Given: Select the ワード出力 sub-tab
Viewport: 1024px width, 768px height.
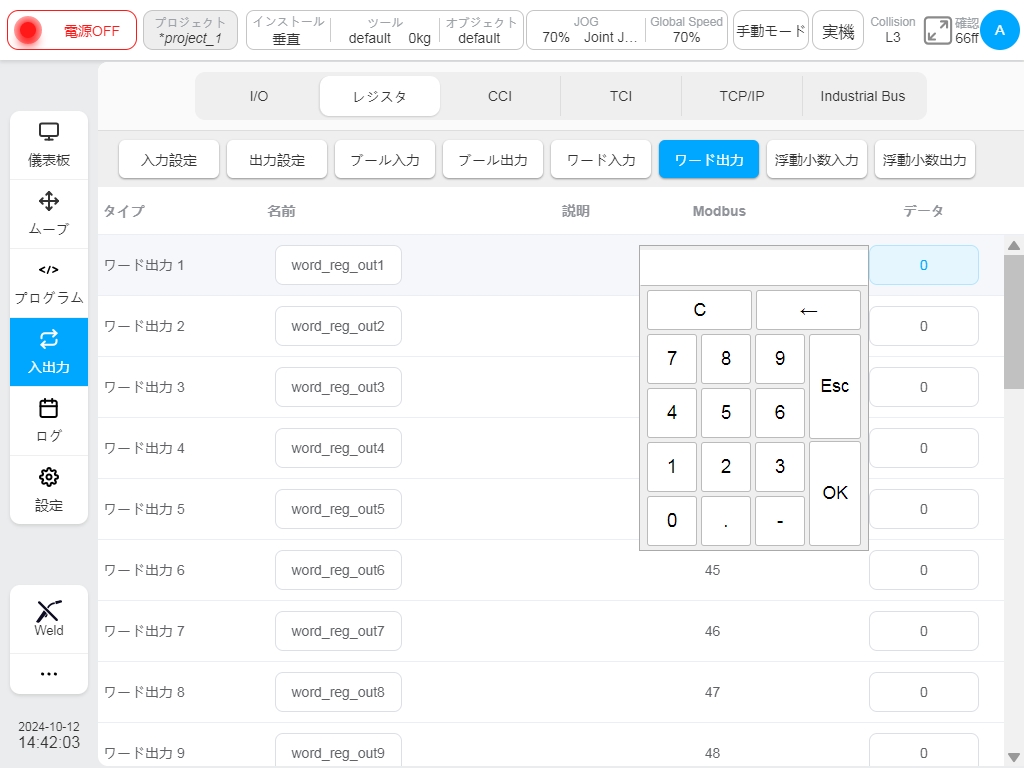Looking at the screenshot, I should pos(709,159).
